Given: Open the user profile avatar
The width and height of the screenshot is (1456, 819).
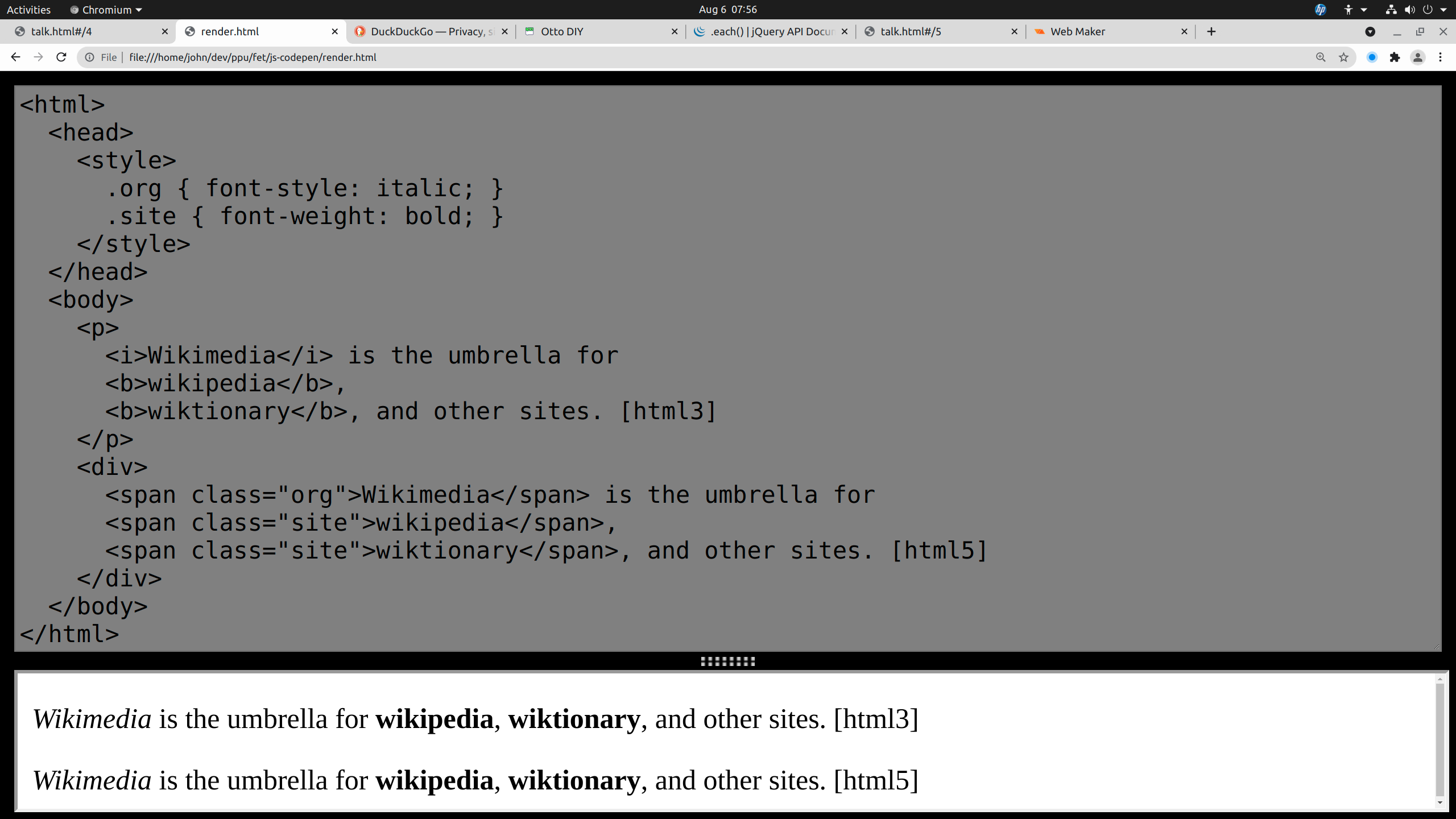Looking at the screenshot, I should (x=1418, y=57).
